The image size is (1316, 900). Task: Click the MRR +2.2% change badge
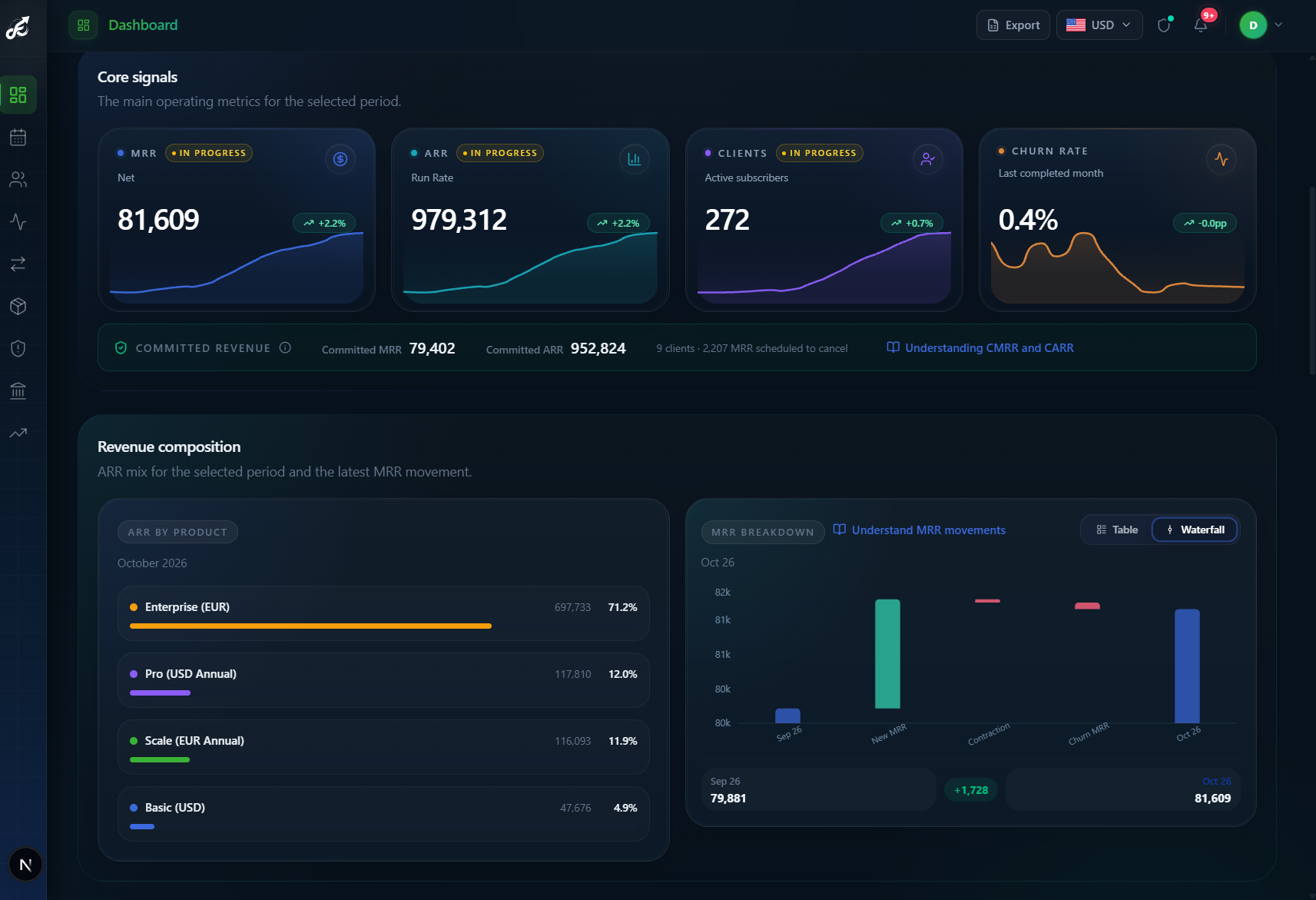(324, 223)
